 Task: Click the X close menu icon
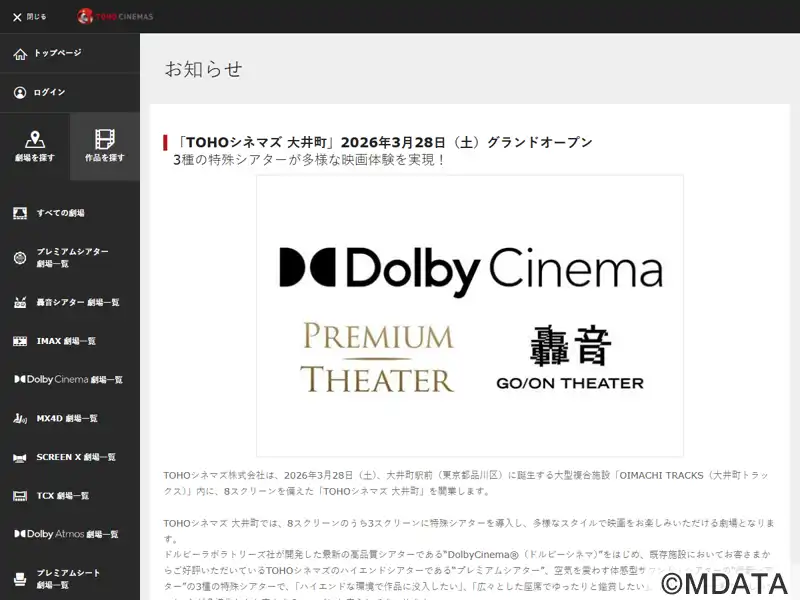pos(17,17)
